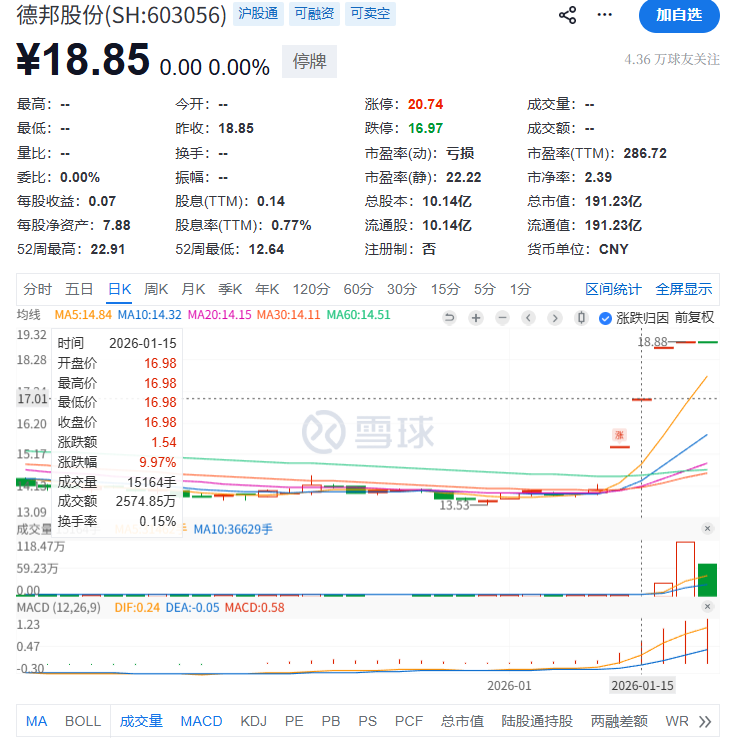The height and width of the screenshot is (745, 729).
Task: Toggle the 成交量 indicator at bottom
Action: (141, 721)
